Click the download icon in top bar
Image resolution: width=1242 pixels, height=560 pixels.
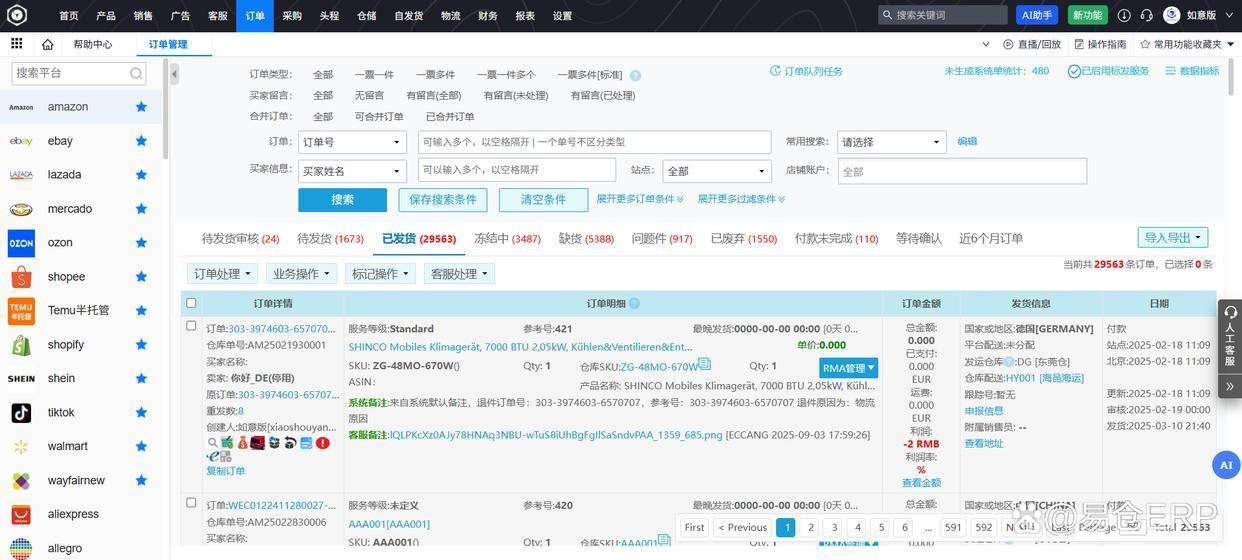pyautogui.click(x=1124, y=15)
